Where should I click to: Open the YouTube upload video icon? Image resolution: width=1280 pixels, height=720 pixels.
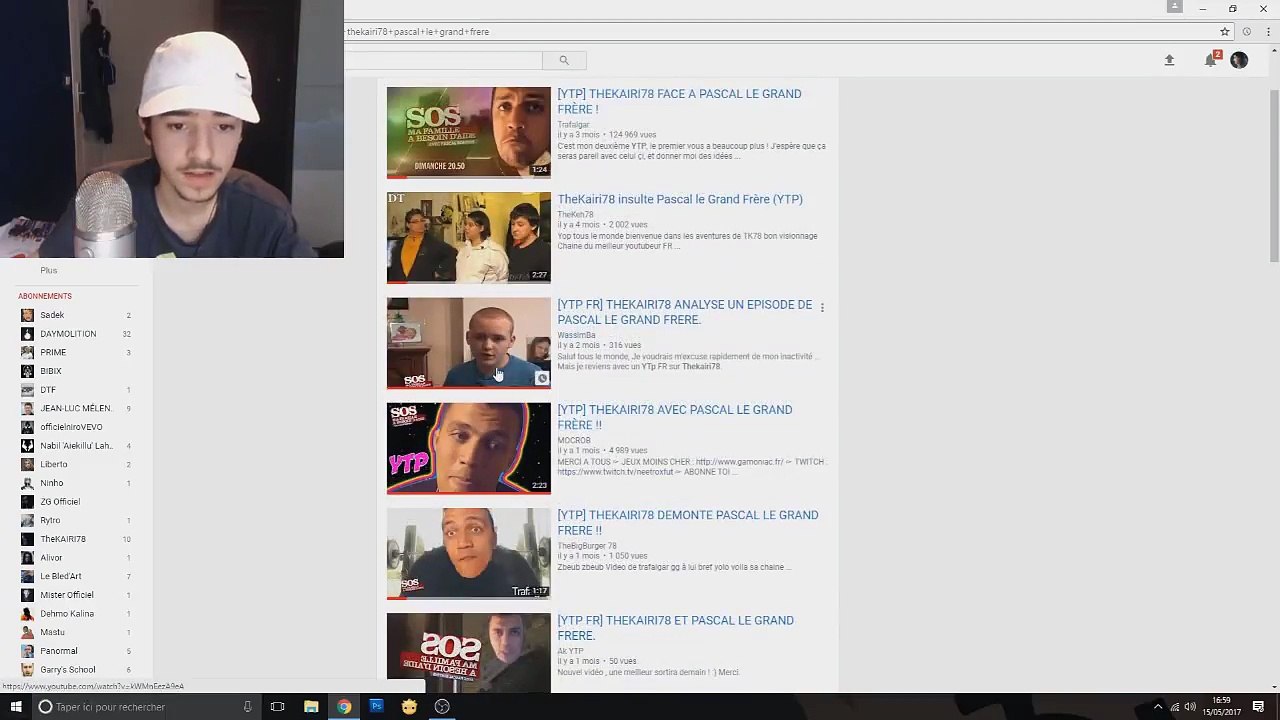[1169, 60]
